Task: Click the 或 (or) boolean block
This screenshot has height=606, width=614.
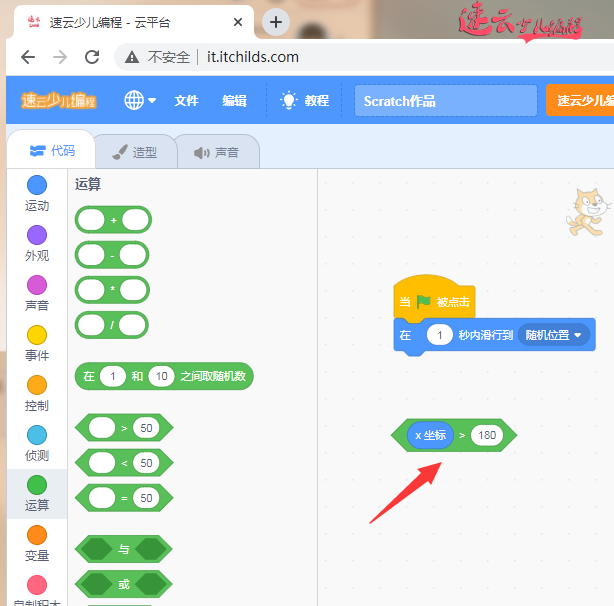Action: pos(123,584)
